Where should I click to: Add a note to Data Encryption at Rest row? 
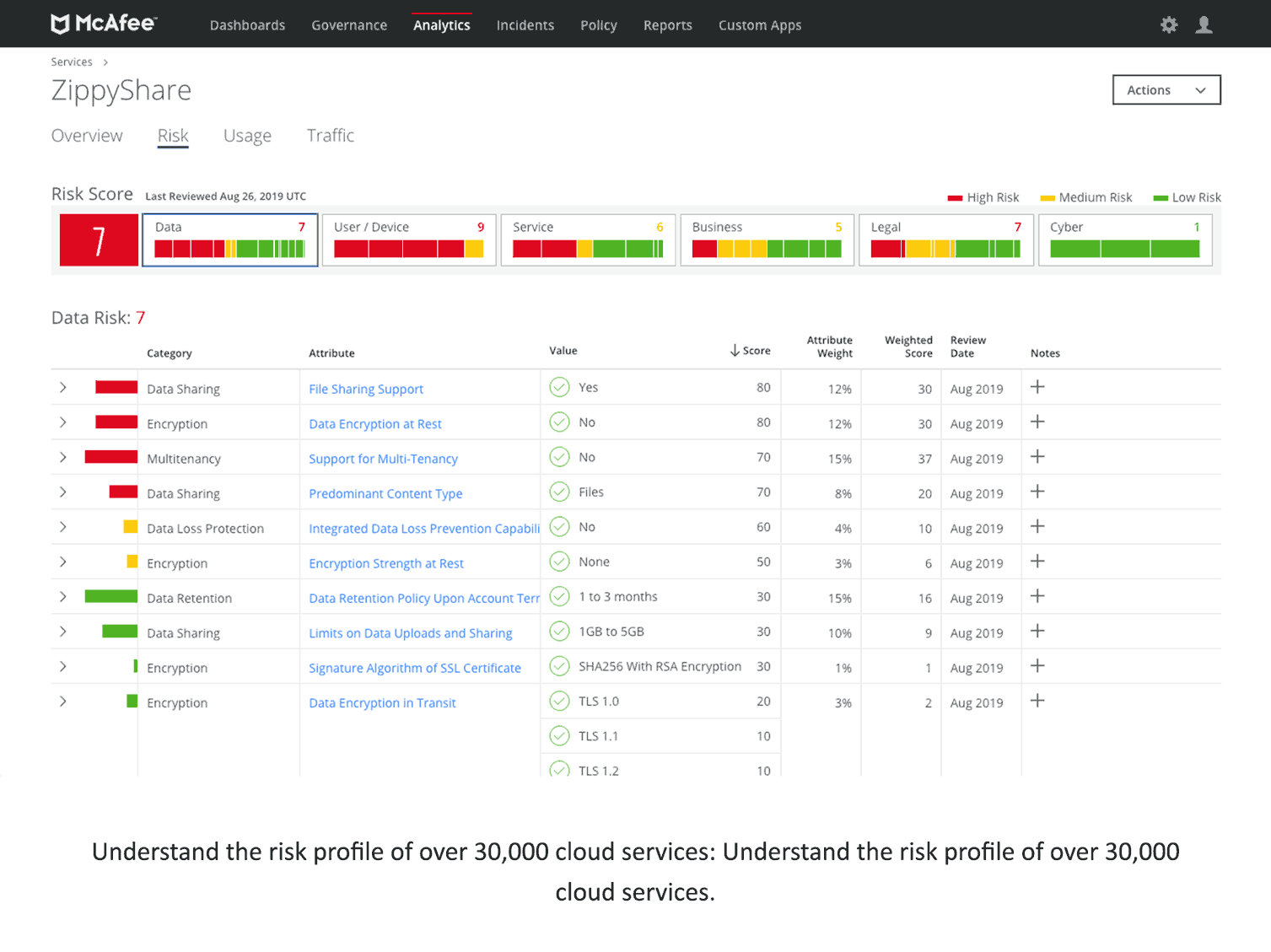tap(1037, 422)
